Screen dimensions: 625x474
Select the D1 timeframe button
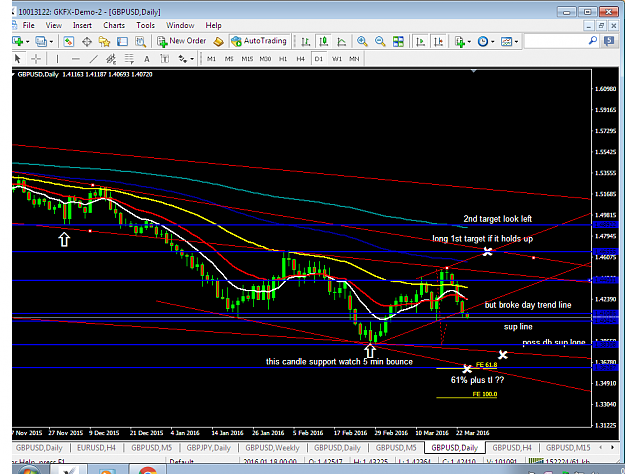point(318,59)
